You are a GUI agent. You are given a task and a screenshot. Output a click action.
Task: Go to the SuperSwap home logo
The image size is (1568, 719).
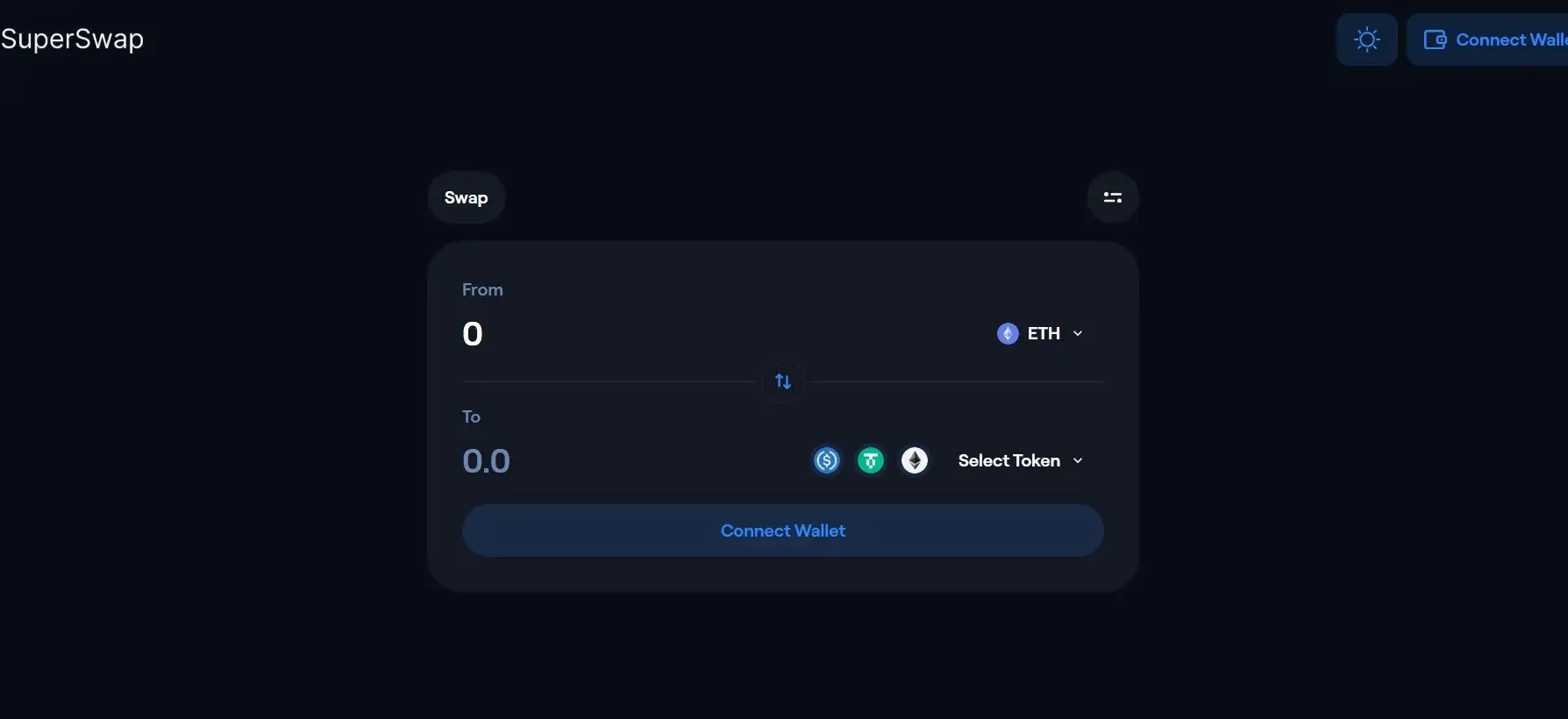coord(72,39)
